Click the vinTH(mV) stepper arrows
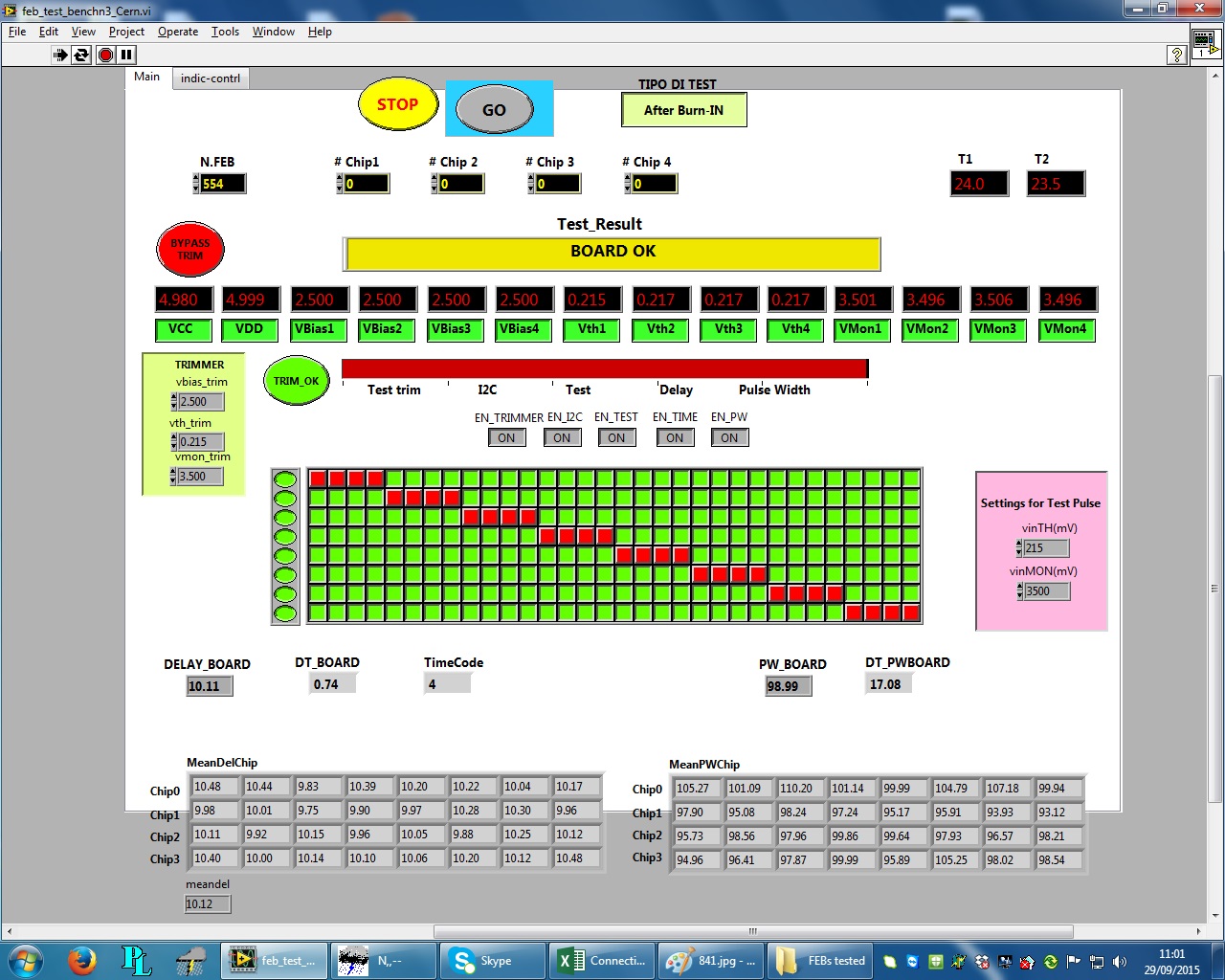Viewport: 1225px width, 980px height. click(1019, 548)
